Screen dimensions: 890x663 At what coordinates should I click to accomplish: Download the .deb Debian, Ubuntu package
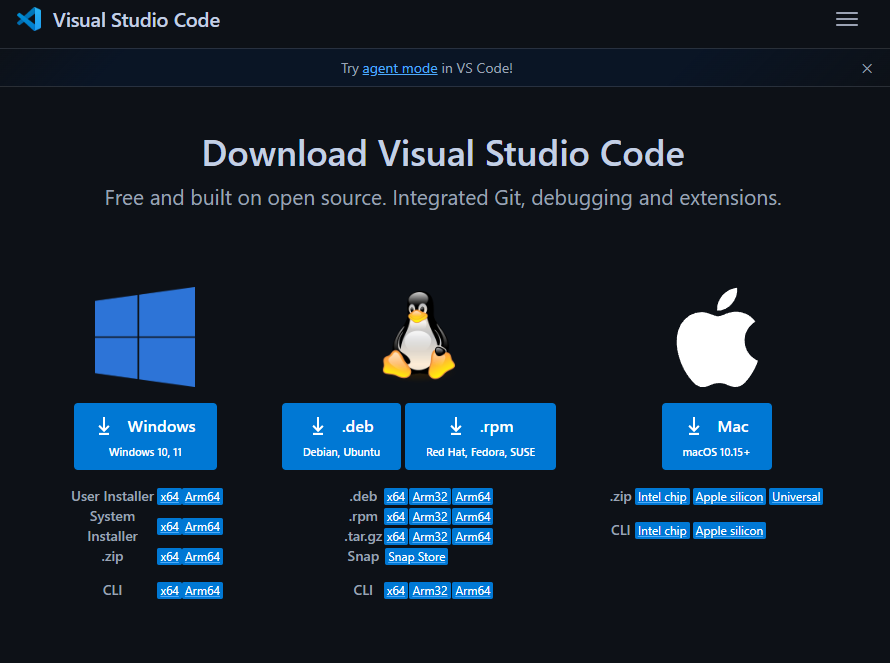coord(341,437)
